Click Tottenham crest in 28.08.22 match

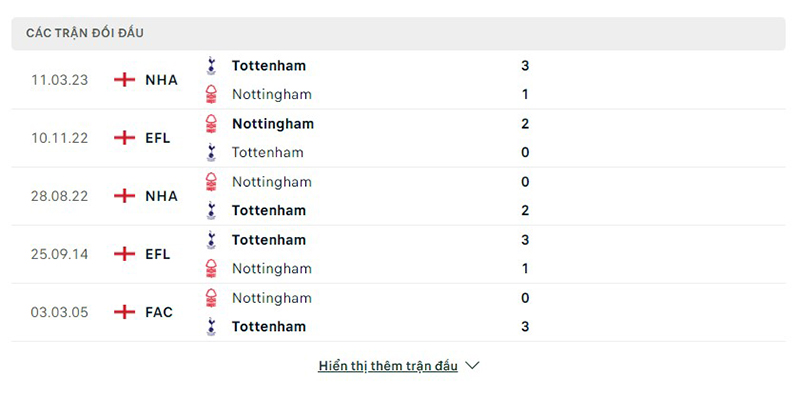click(211, 211)
